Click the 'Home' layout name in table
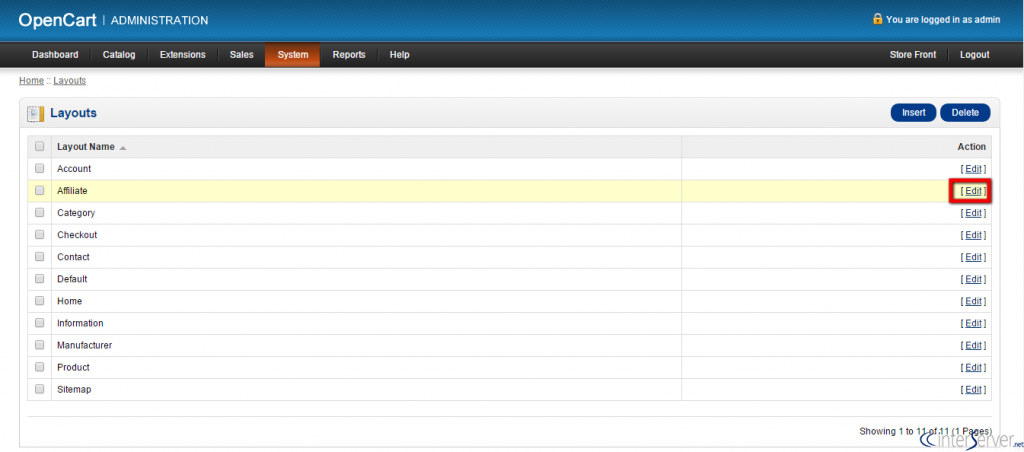Image resolution: width=1024 pixels, height=452 pixels. coord(69,301)
